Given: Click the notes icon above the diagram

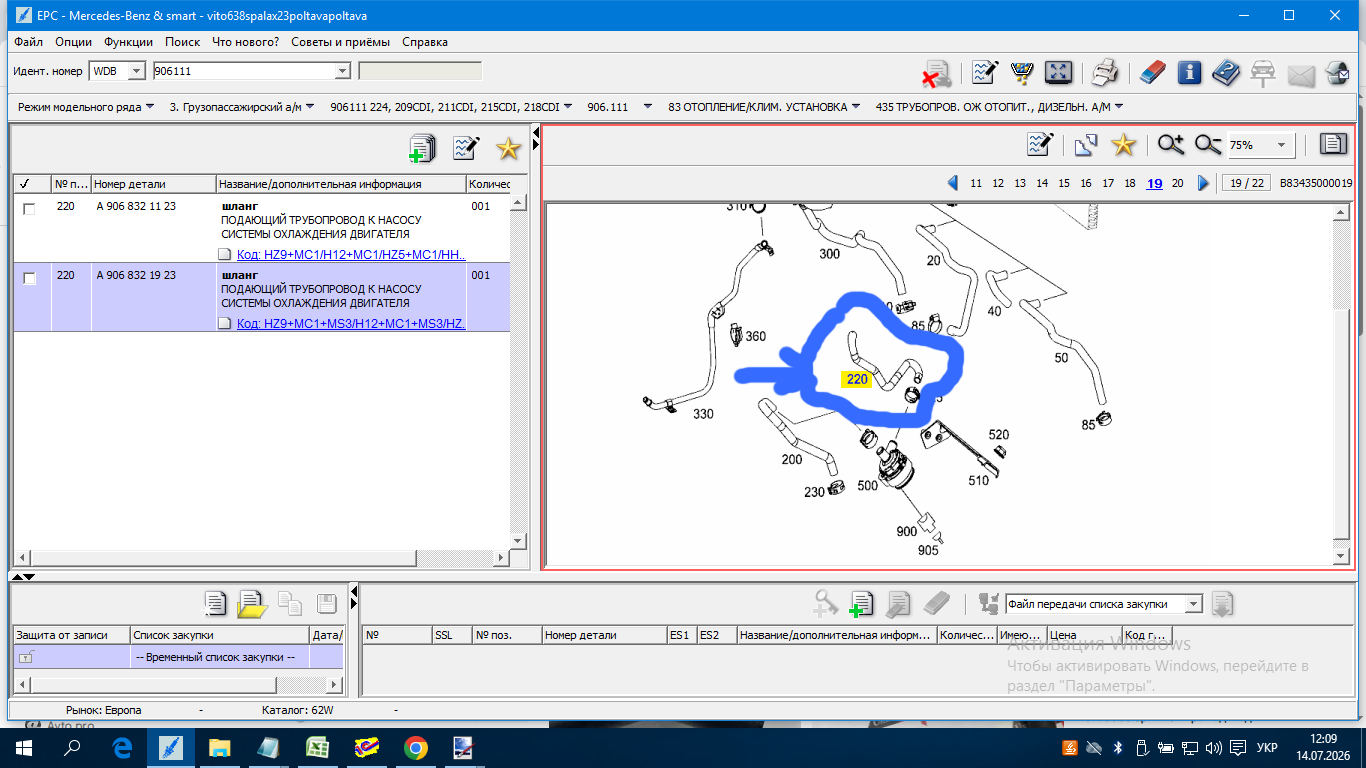Looking at the screenshot, I should [1040, 145].
